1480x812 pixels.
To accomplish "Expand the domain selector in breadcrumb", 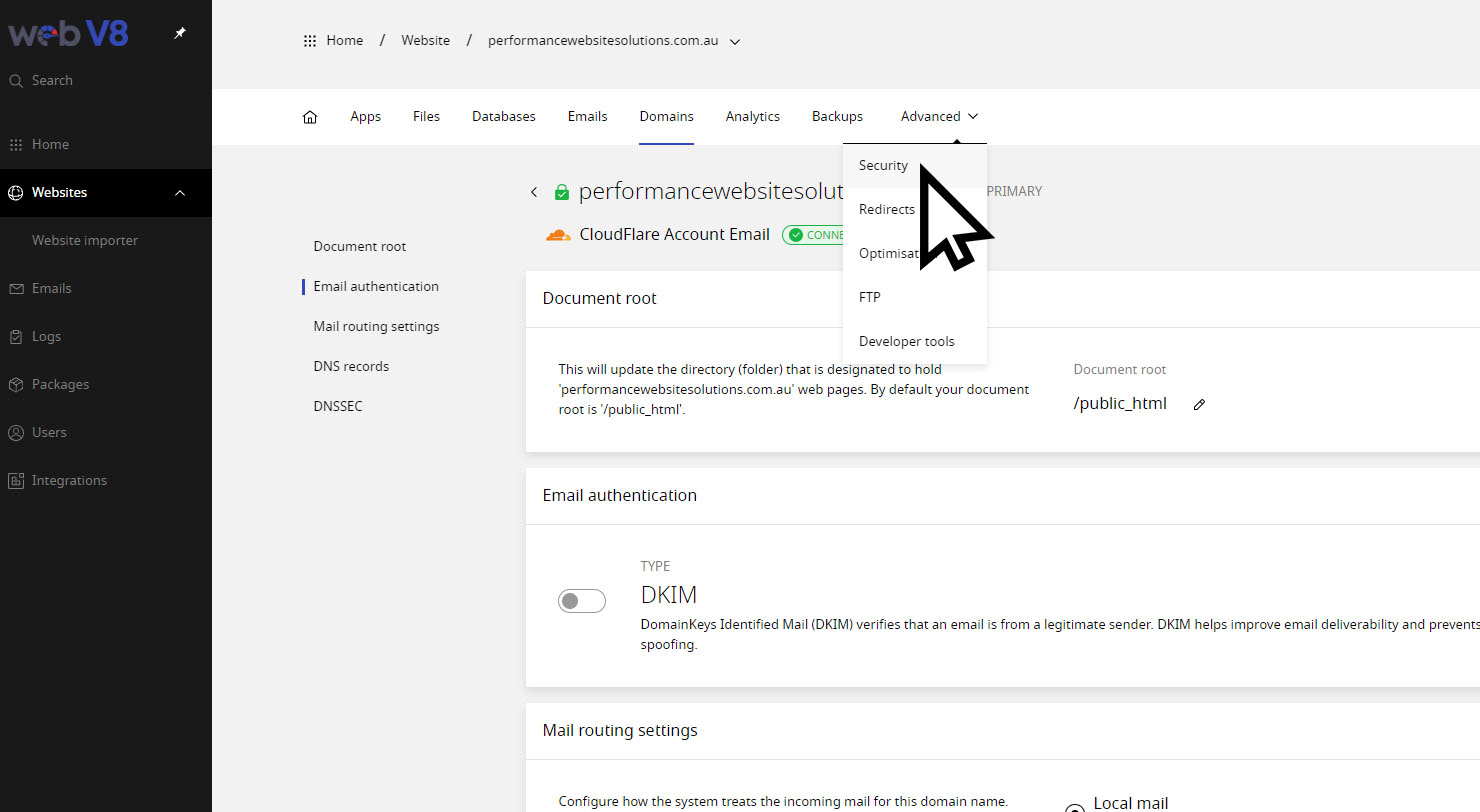I will pos(735,42).
